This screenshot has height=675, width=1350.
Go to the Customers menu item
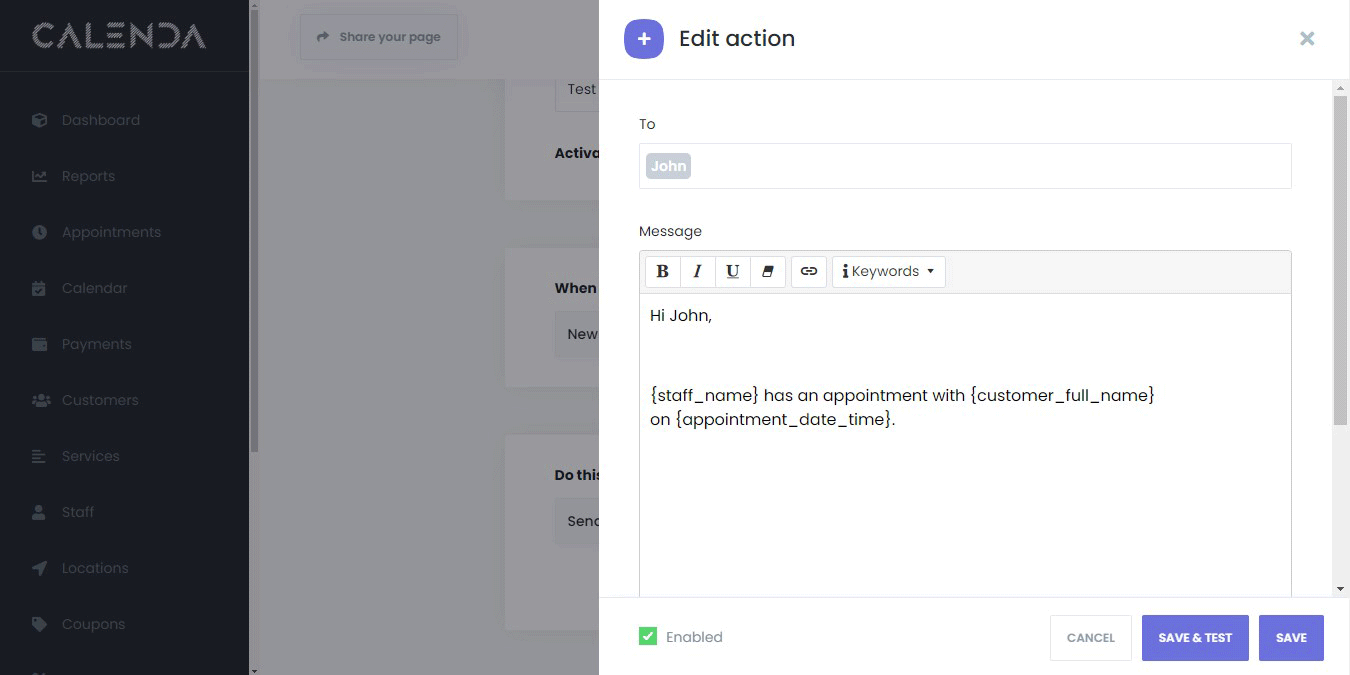pyautogui.click(x=100, y=400)
